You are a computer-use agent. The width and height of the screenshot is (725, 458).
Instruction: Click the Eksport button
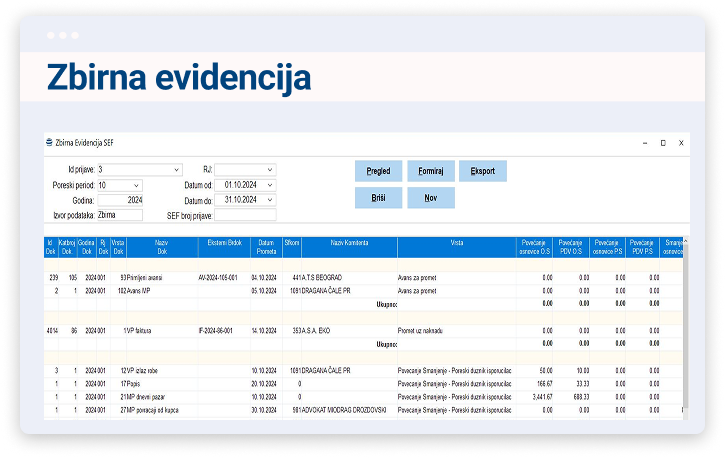pos(483,171)
